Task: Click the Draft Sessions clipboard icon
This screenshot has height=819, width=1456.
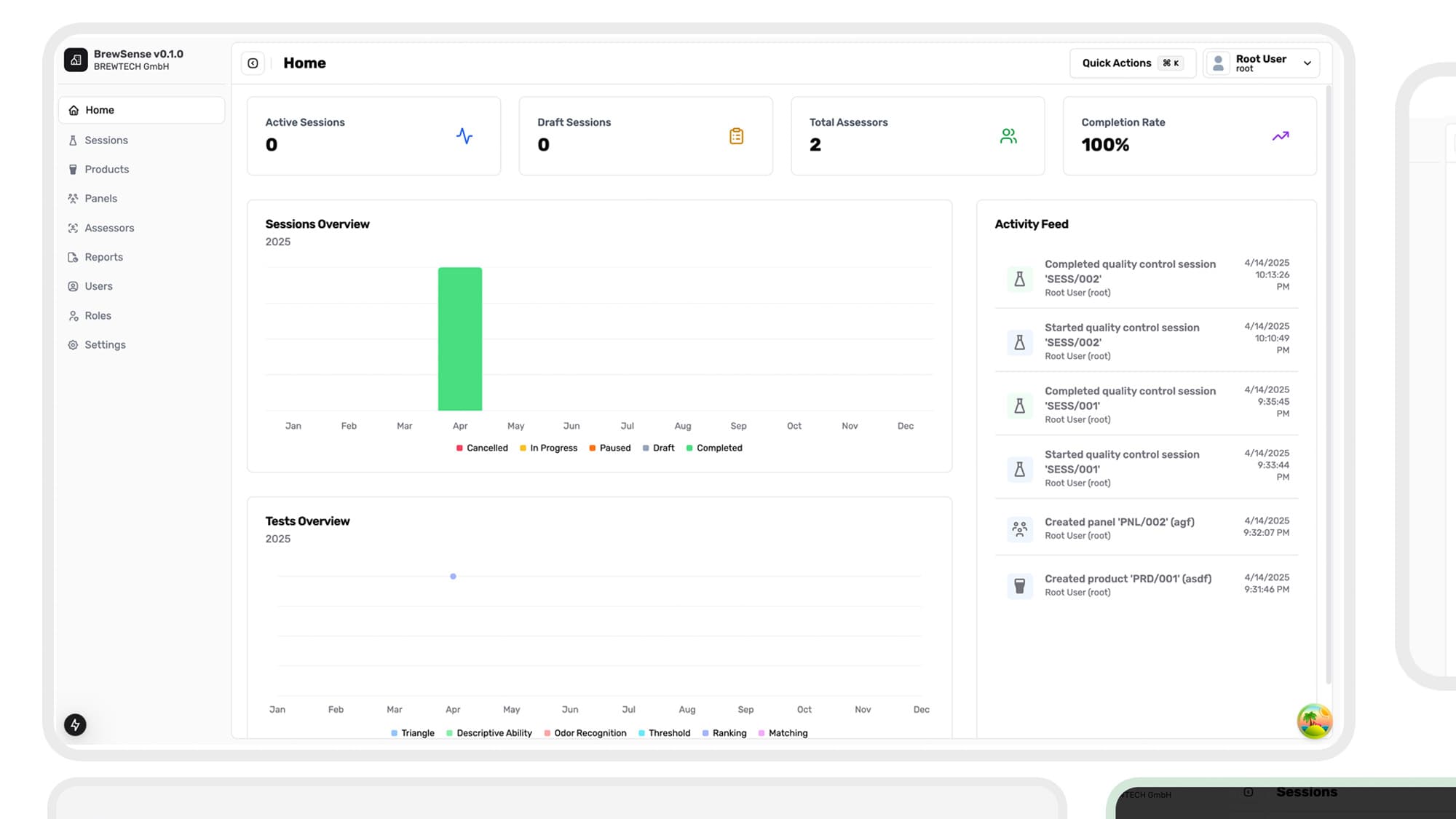Action: (737, 136)
